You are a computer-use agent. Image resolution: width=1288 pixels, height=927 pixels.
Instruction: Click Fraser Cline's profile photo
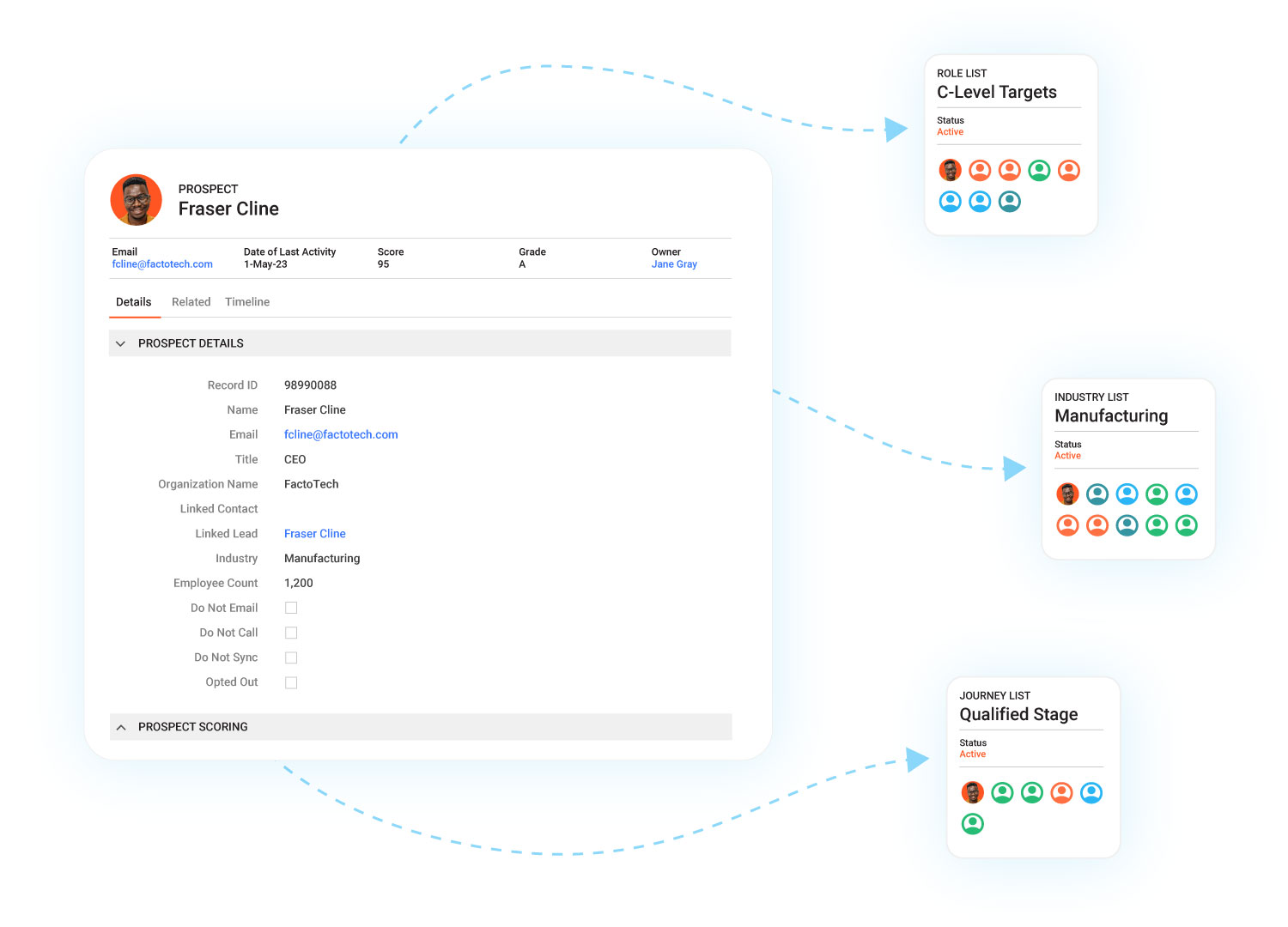coord(136,200)
